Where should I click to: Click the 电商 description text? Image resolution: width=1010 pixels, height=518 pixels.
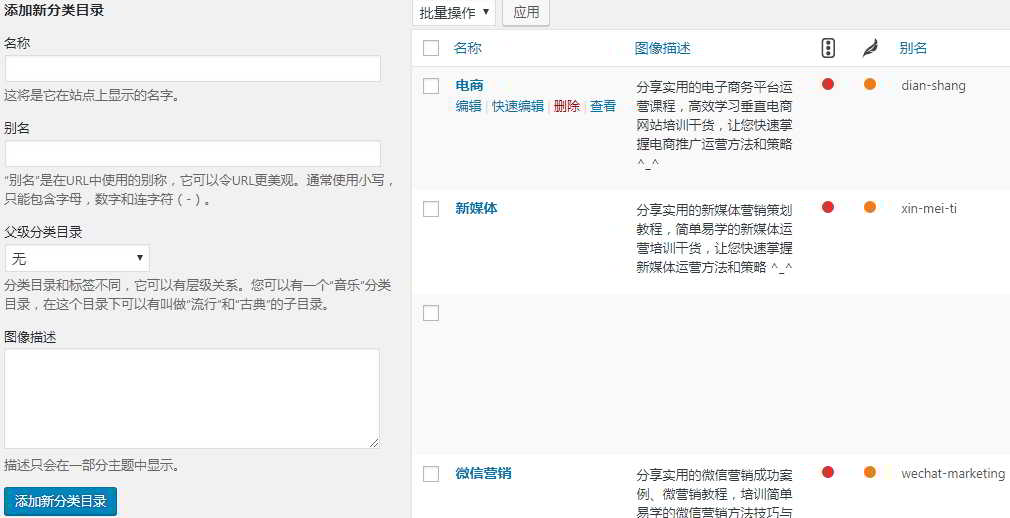pyautogui.click(x=714, y=126)
